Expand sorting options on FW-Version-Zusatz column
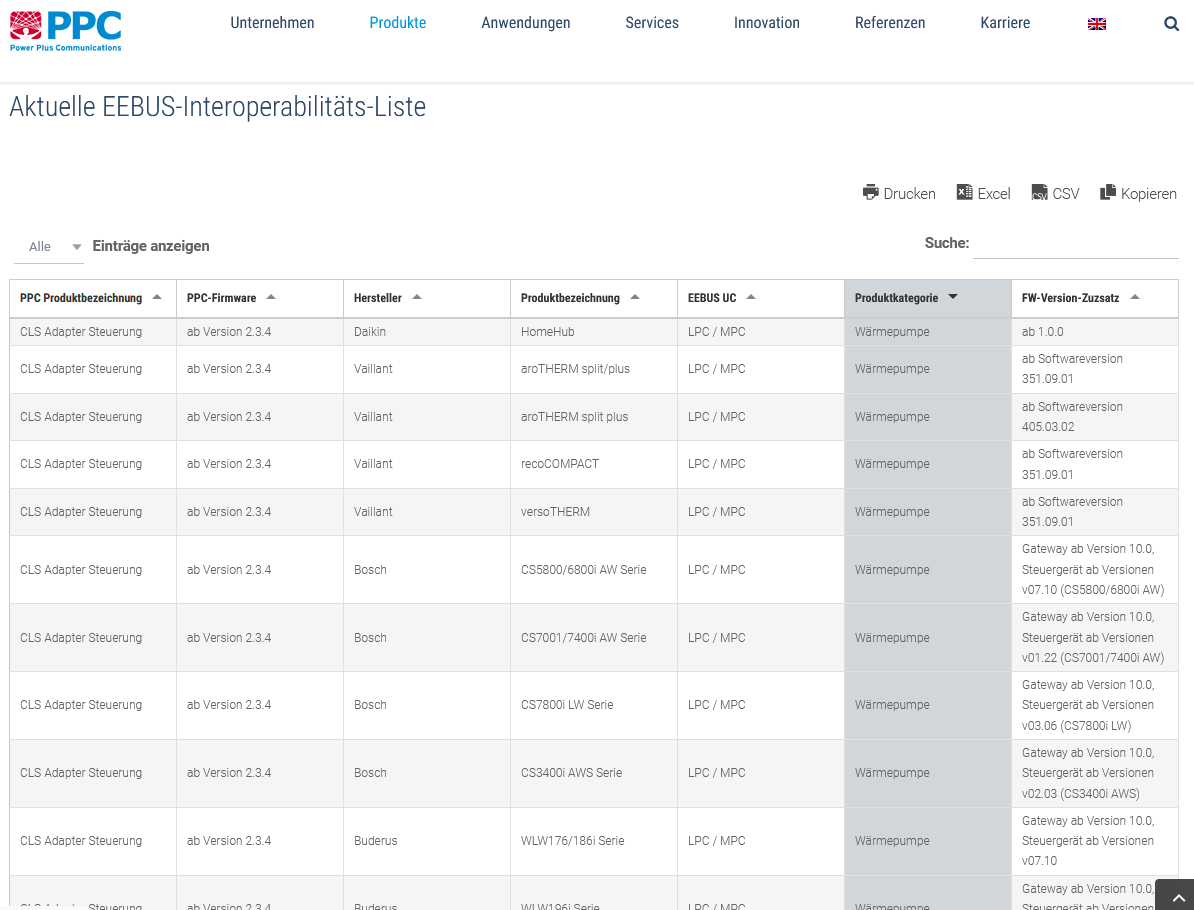Image resolution: width=1194 pixels, height=910 pixels. click(1134, 297)
